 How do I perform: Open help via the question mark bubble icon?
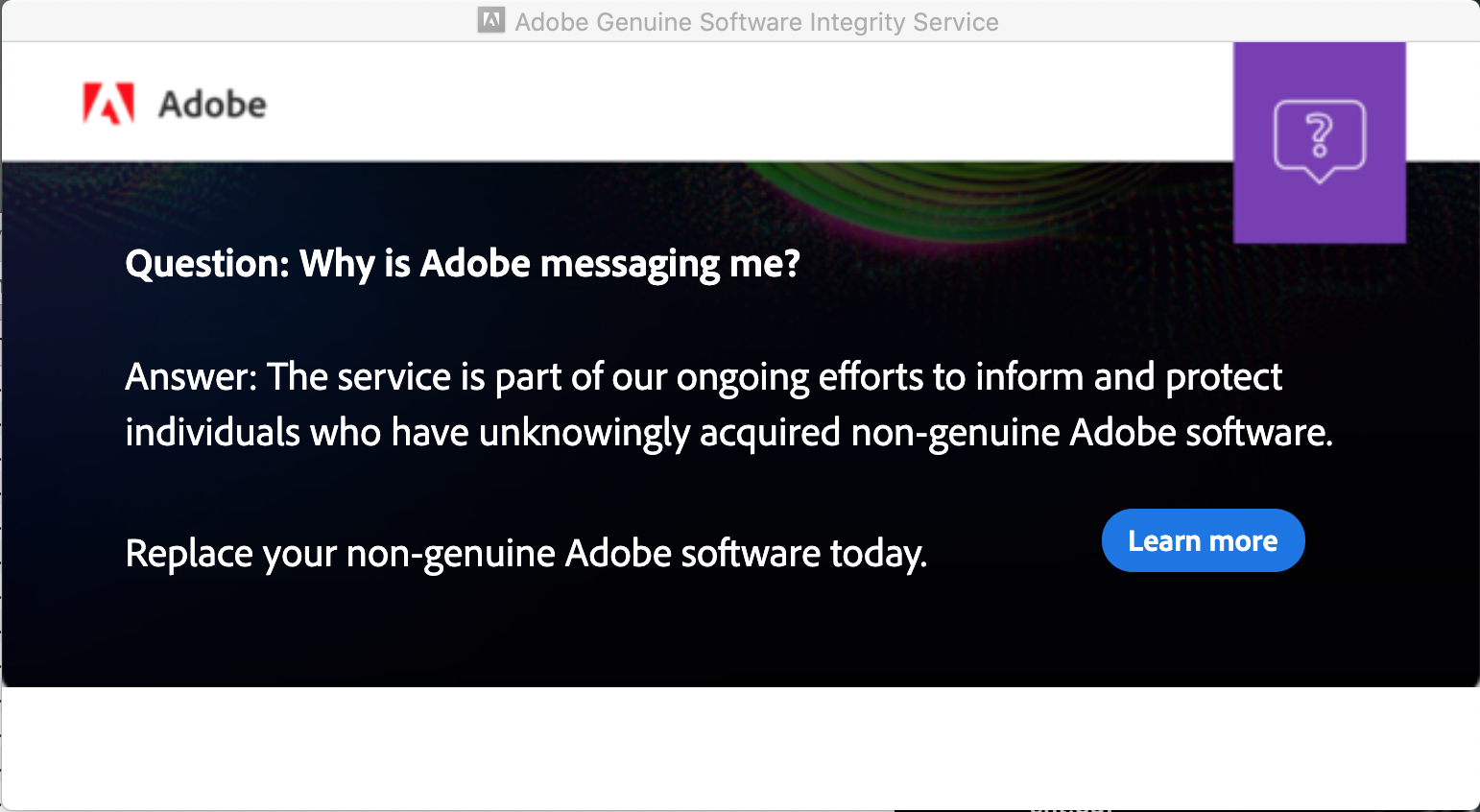pos(1320,141)
